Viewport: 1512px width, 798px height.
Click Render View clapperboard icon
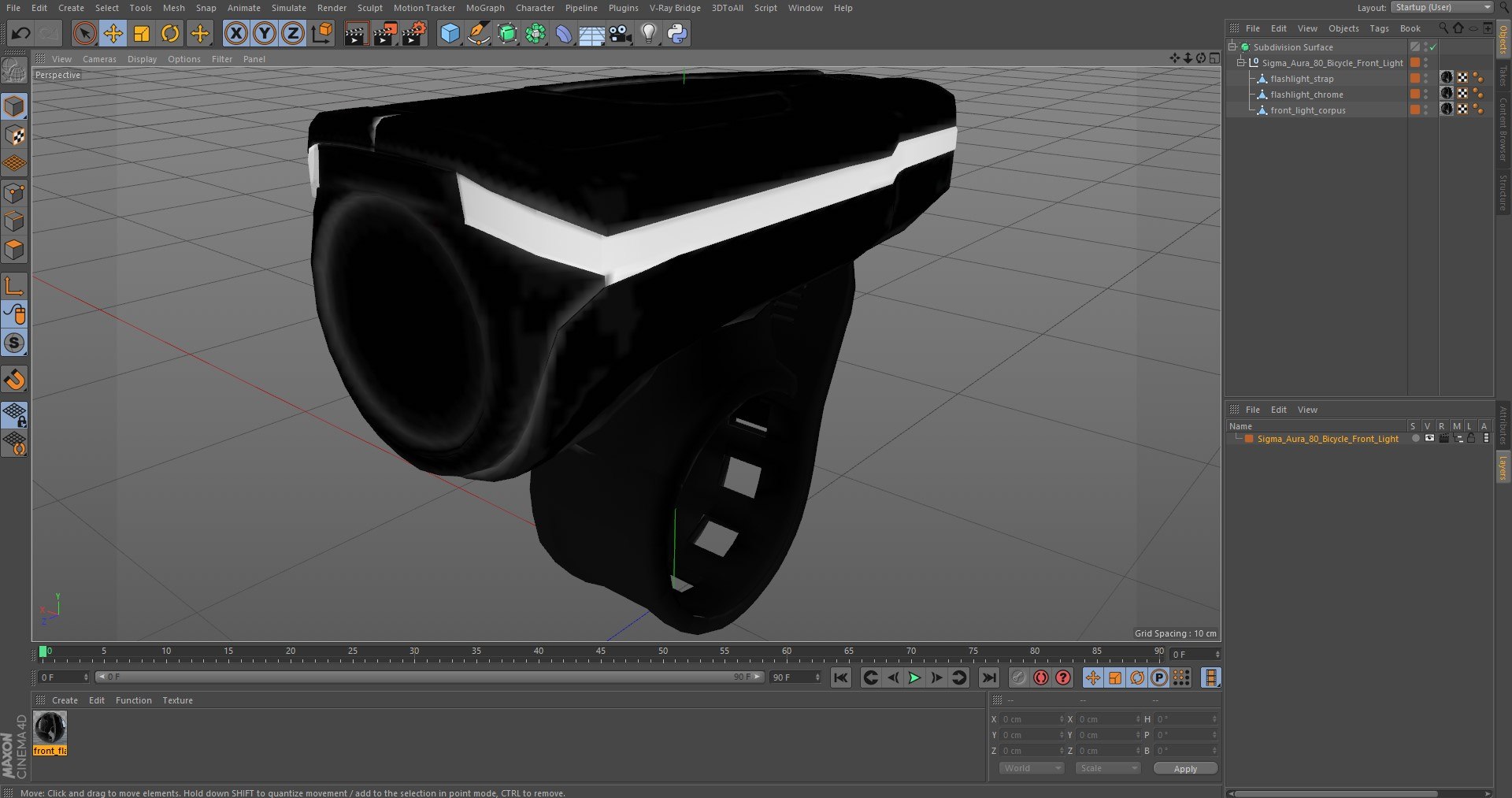click(x=356, y=33)
